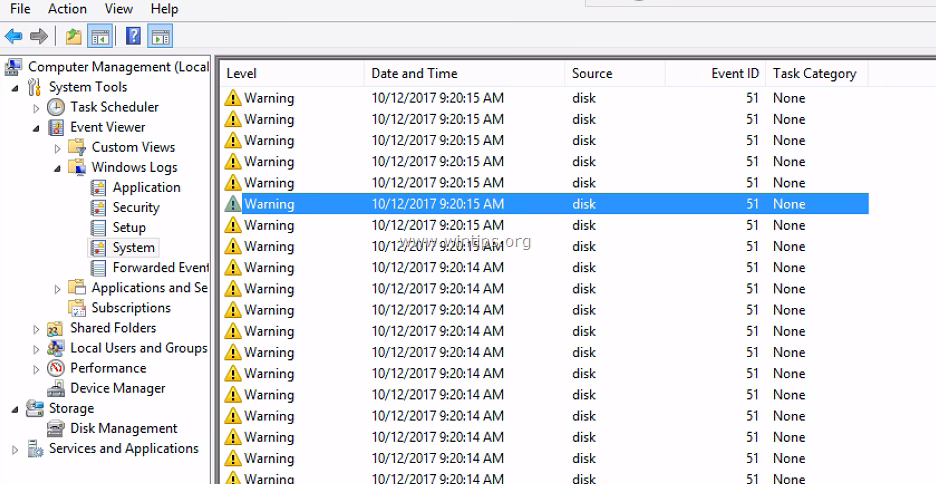
Task: Click the Source cell 'disk' in highlighted row
Action: (584, 204)
